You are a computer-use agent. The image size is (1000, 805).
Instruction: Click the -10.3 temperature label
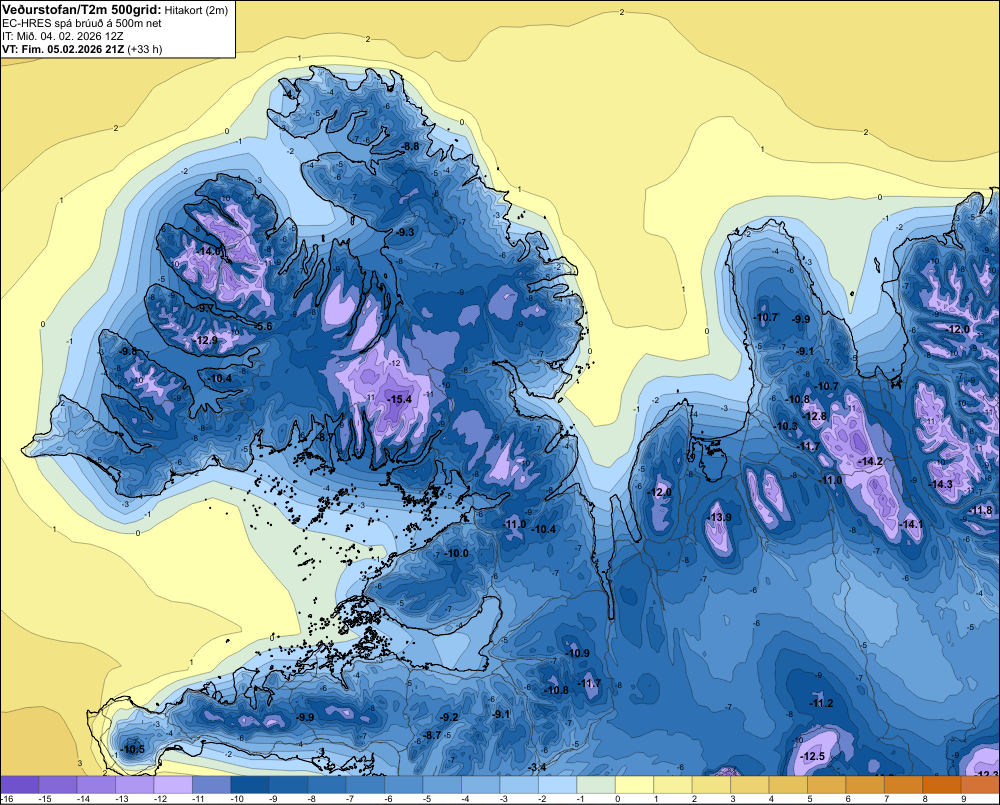786,426
